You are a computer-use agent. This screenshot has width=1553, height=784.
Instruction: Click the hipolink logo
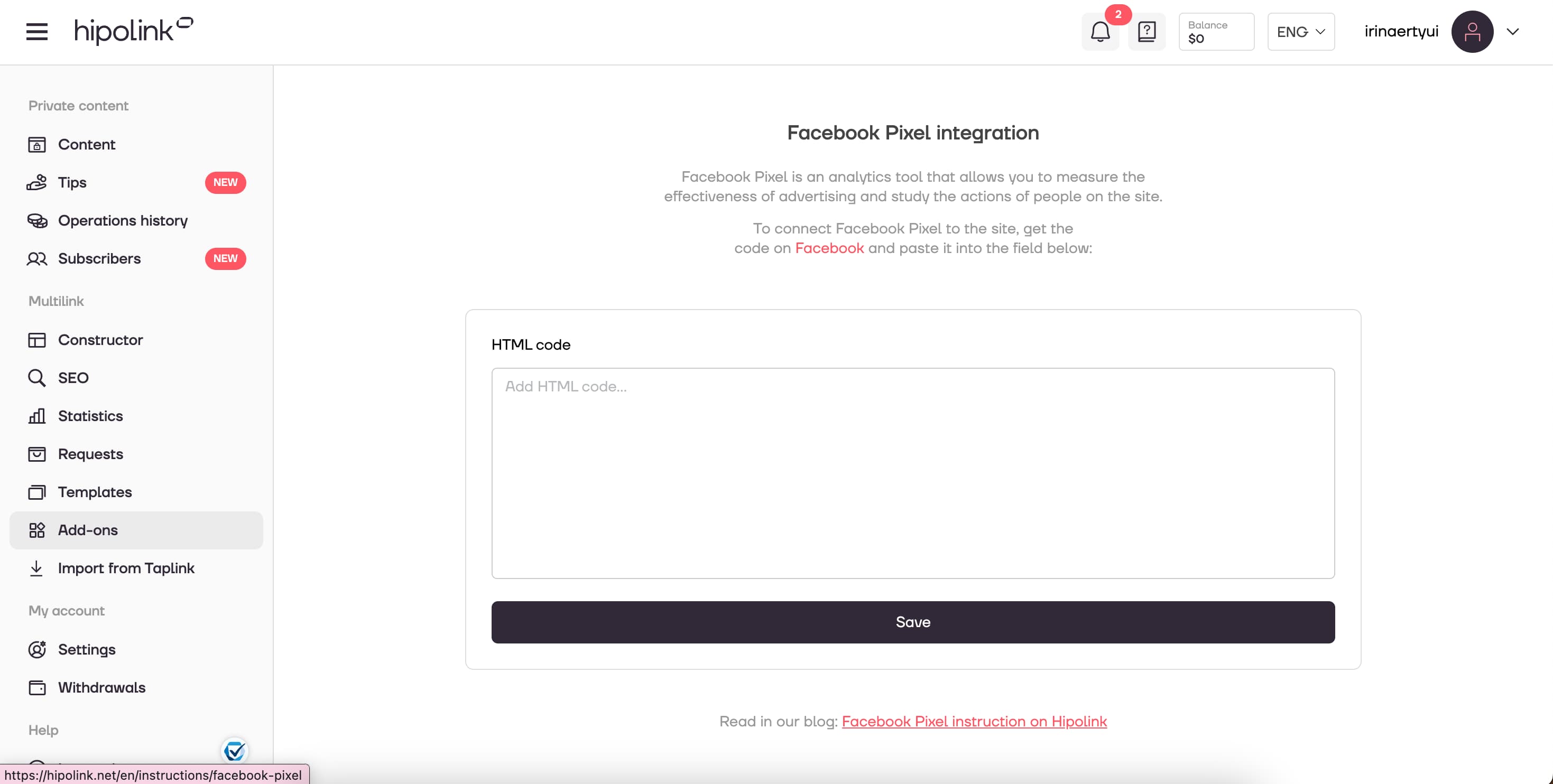[133, 31]
